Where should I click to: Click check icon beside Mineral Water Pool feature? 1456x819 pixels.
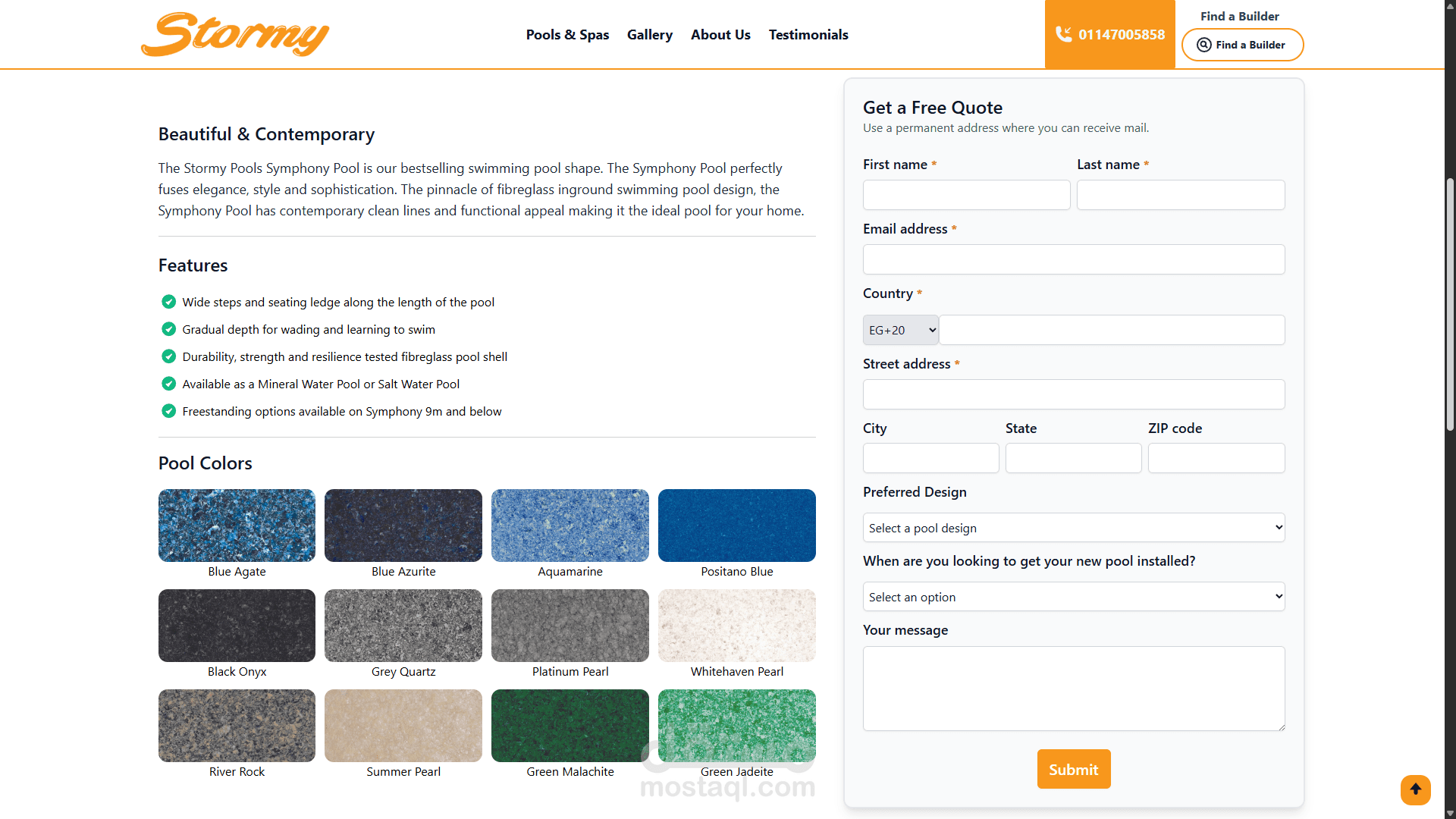[169, 384]
